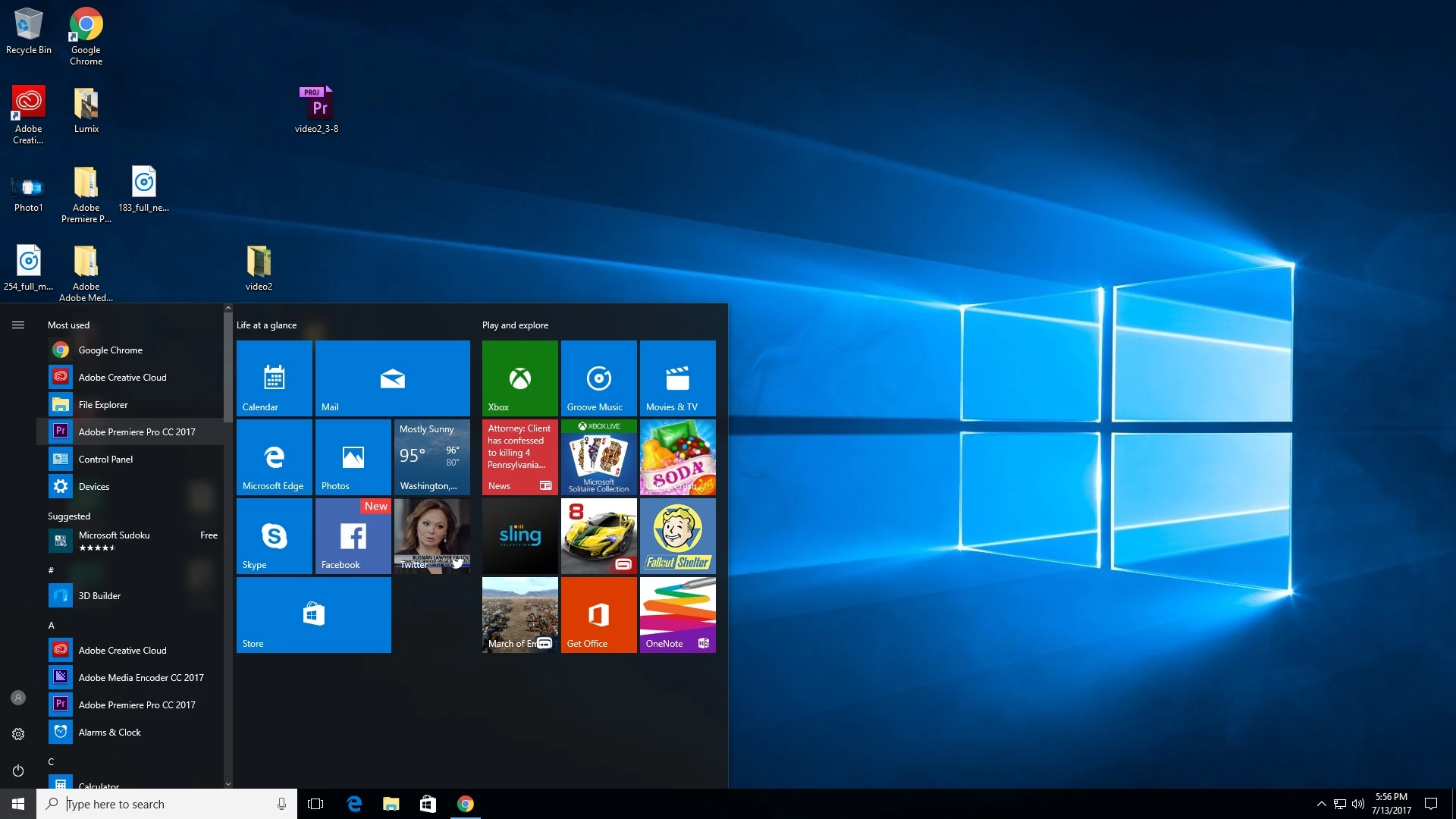Open video2_3-8 Premiere project on desktop
This screenshot has height=819, width=1456.
316,109
